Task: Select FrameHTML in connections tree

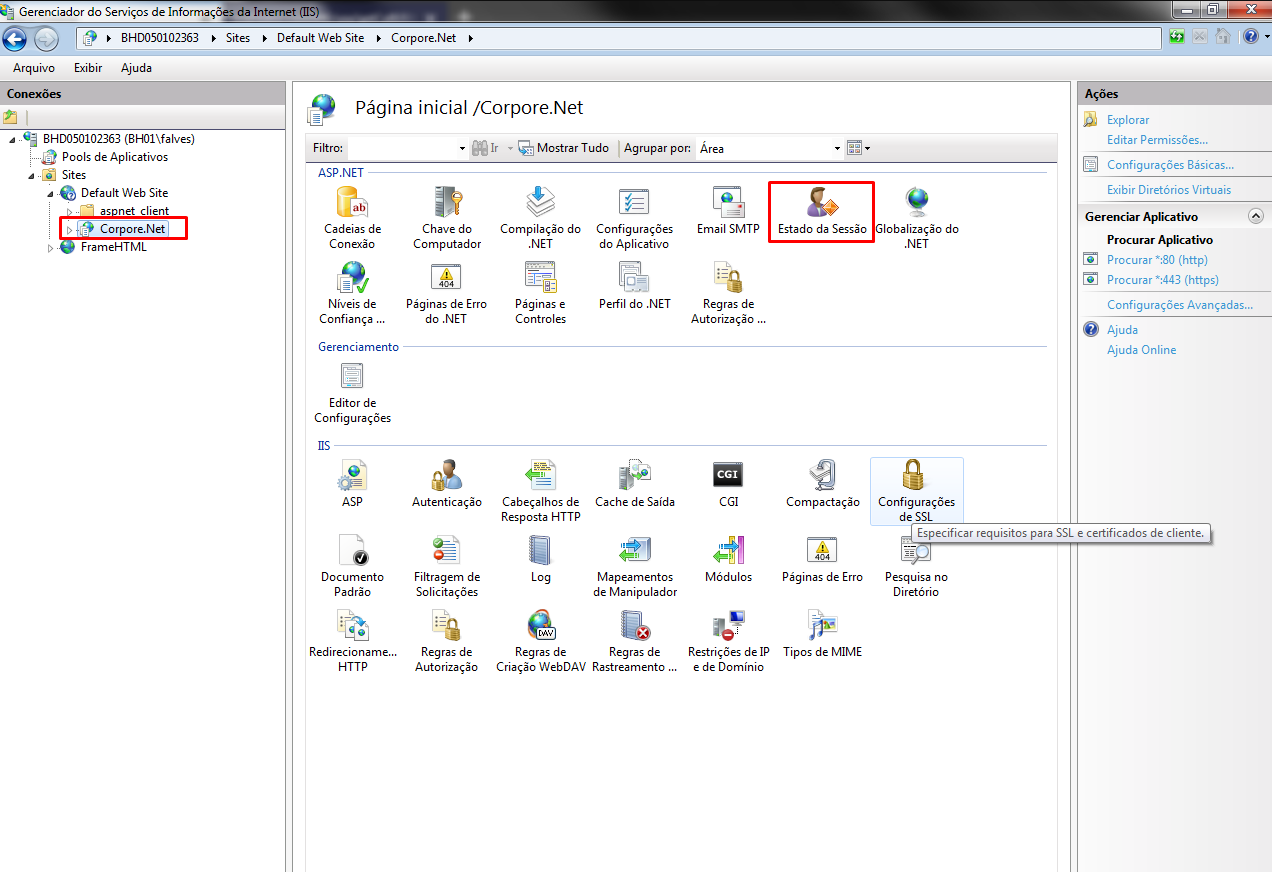Action: (113, 247)
